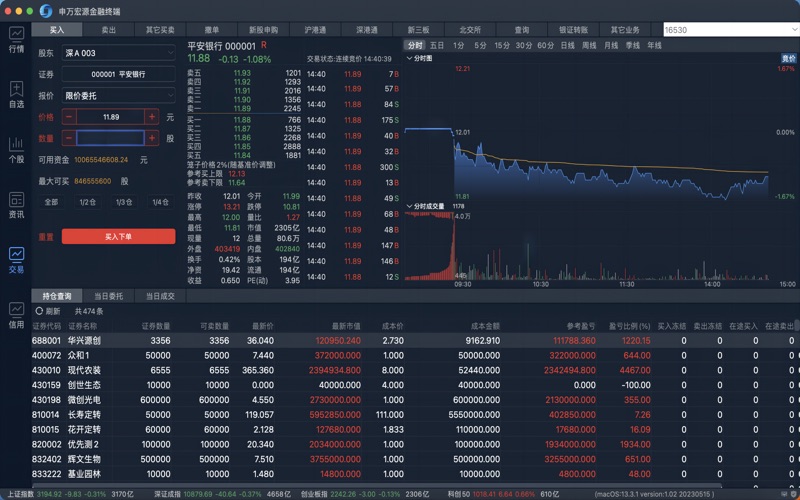Collapse the 分时成交量 volume section
This screenshot has width=800, height=500.
pyautogui.click(x=409, y=206)
